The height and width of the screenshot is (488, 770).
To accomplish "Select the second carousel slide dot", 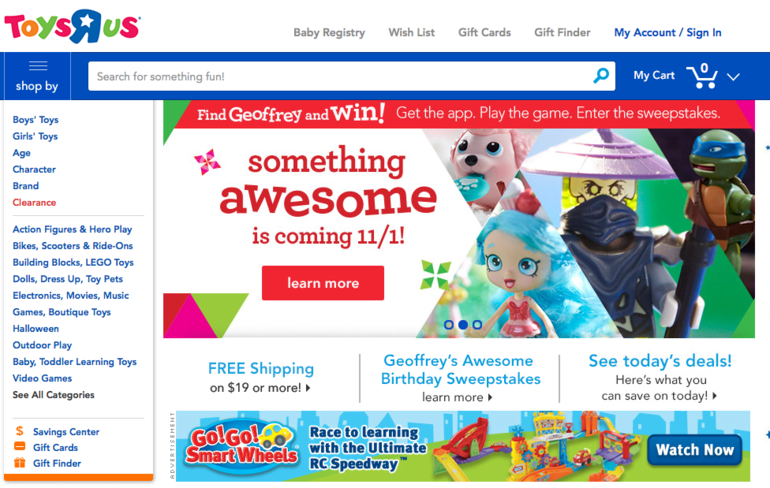I will [x=463, y=325].
